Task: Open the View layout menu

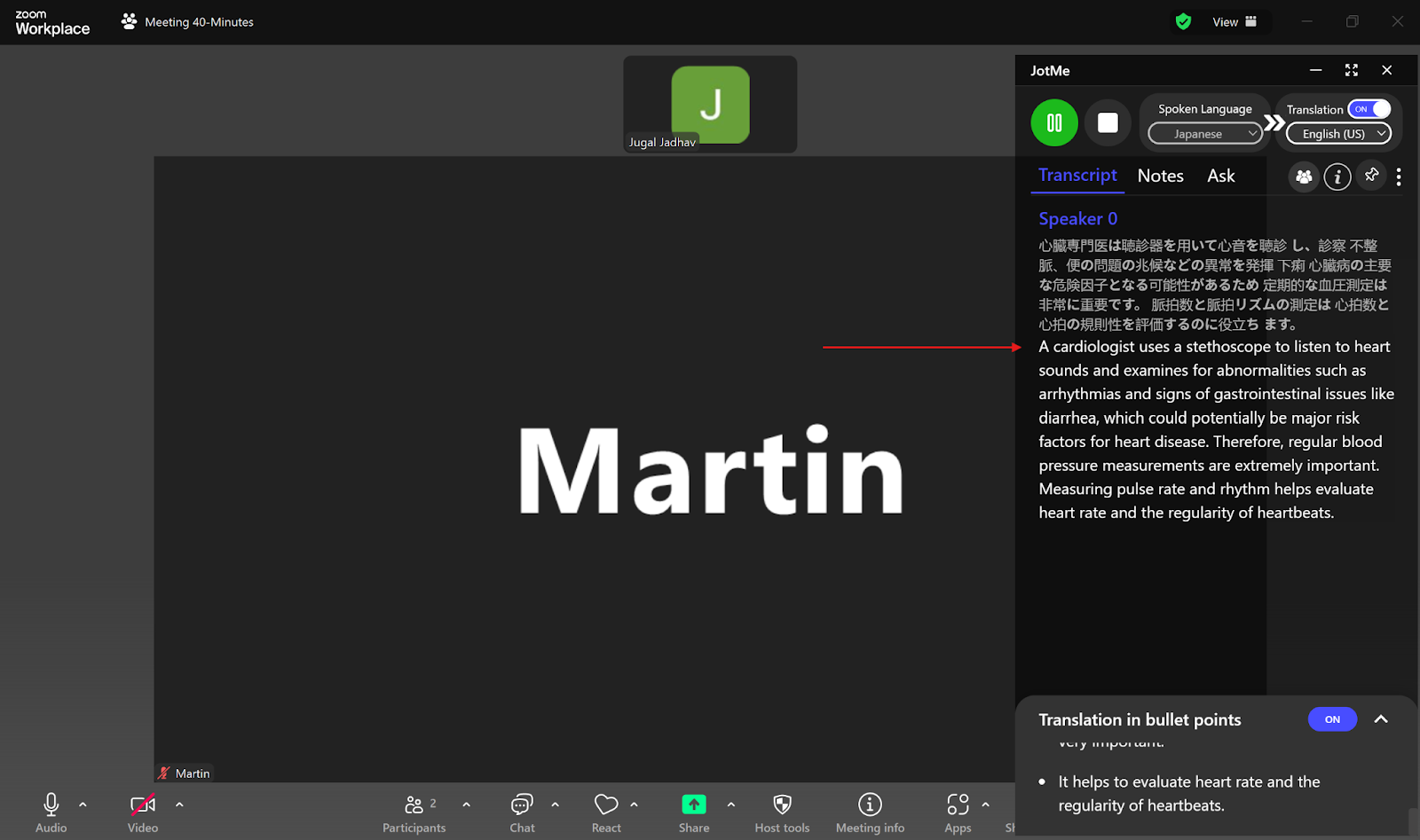Action: [x=1235, y=21]
